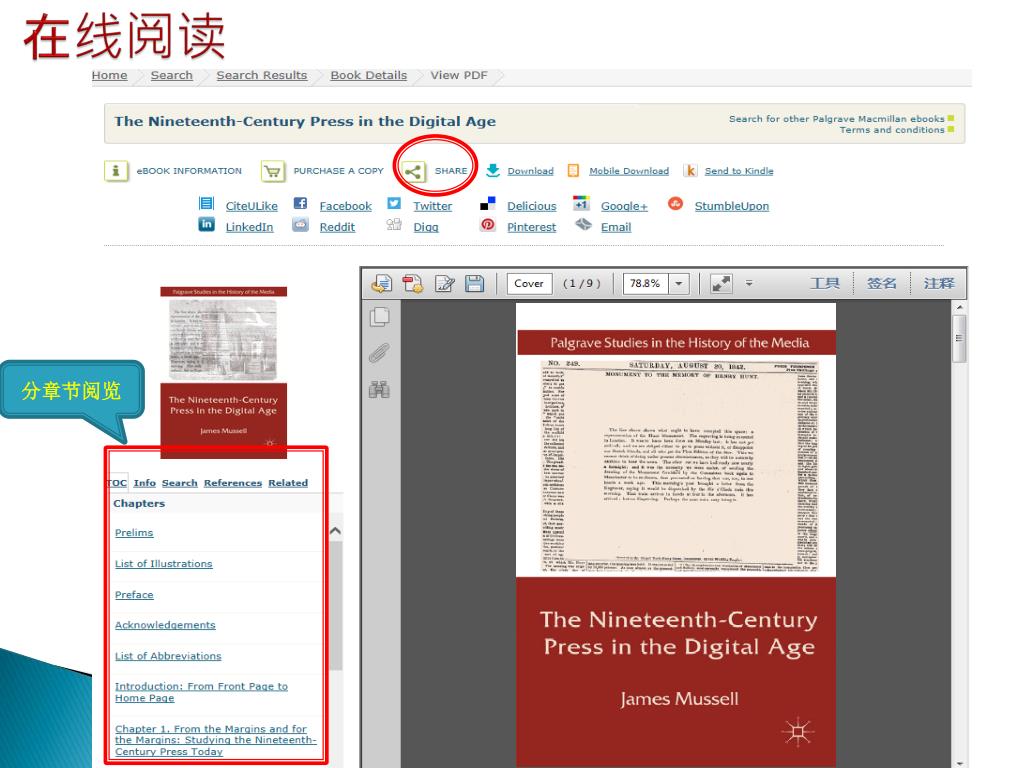Open the List of Illustrations link
This screenshot has width=1024, height=768.
pos(164,564)
